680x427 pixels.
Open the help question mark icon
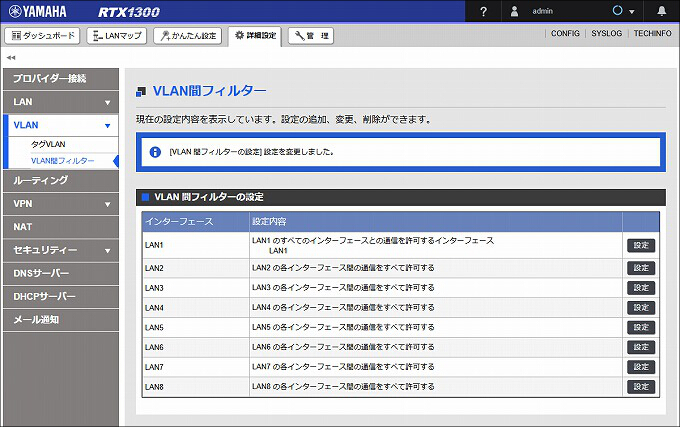483,11
